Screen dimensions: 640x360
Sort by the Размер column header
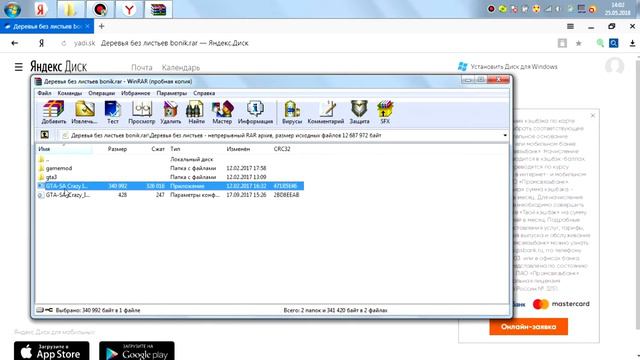tap(117, 149)
